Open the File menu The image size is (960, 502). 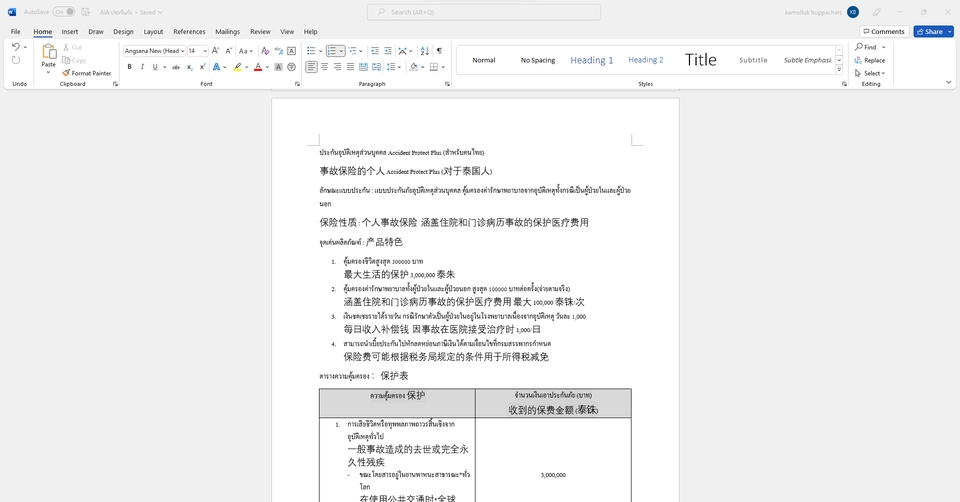[15, 31]
